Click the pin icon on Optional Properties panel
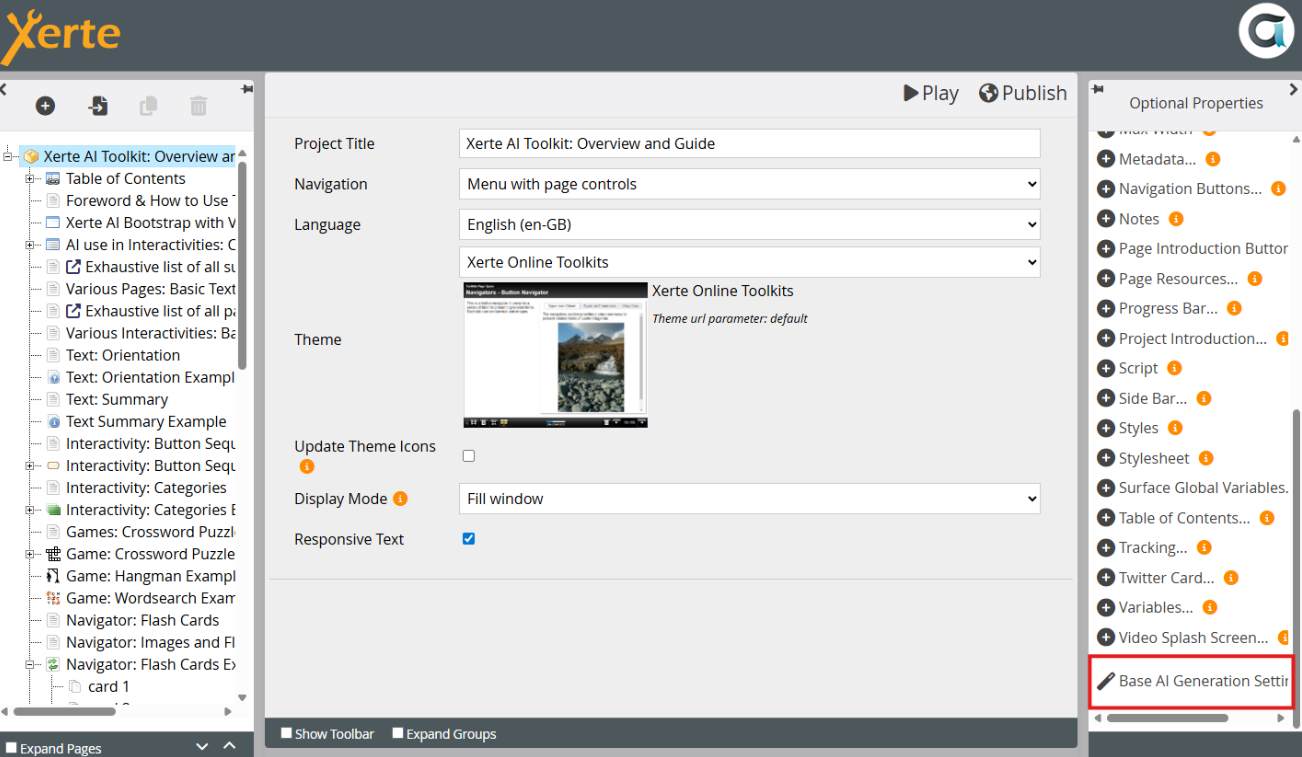The width and height of the screenshot is (1302, 757). 1097,90
